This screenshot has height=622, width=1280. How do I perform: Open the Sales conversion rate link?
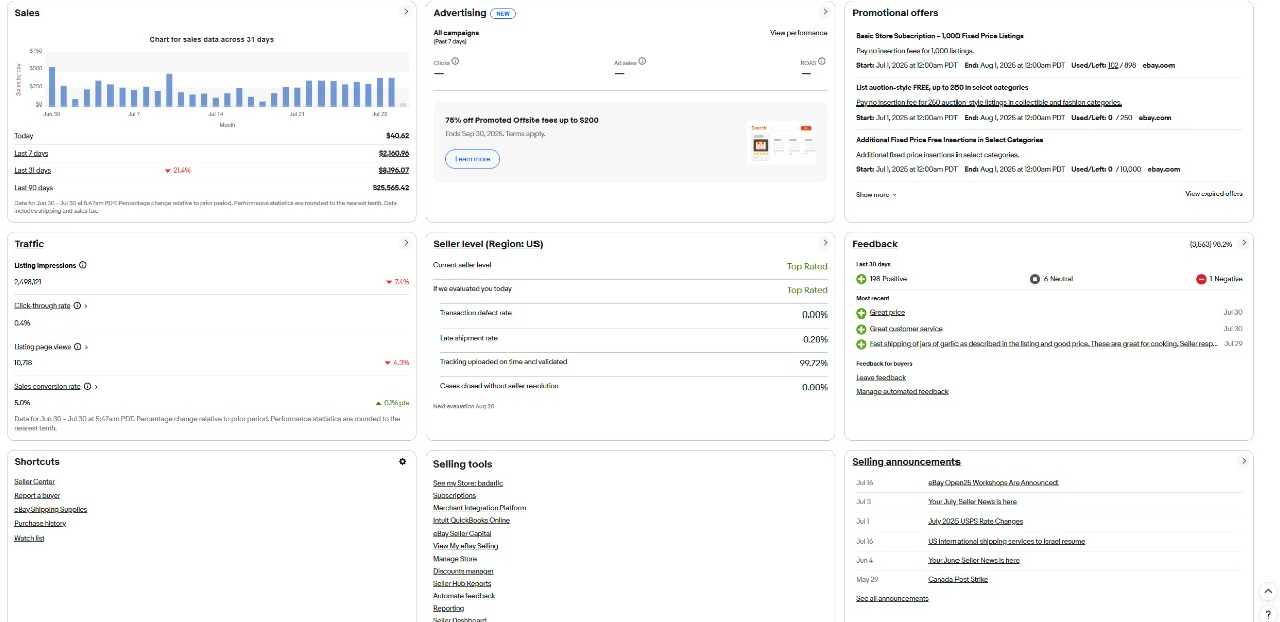(x=48, y=386)
